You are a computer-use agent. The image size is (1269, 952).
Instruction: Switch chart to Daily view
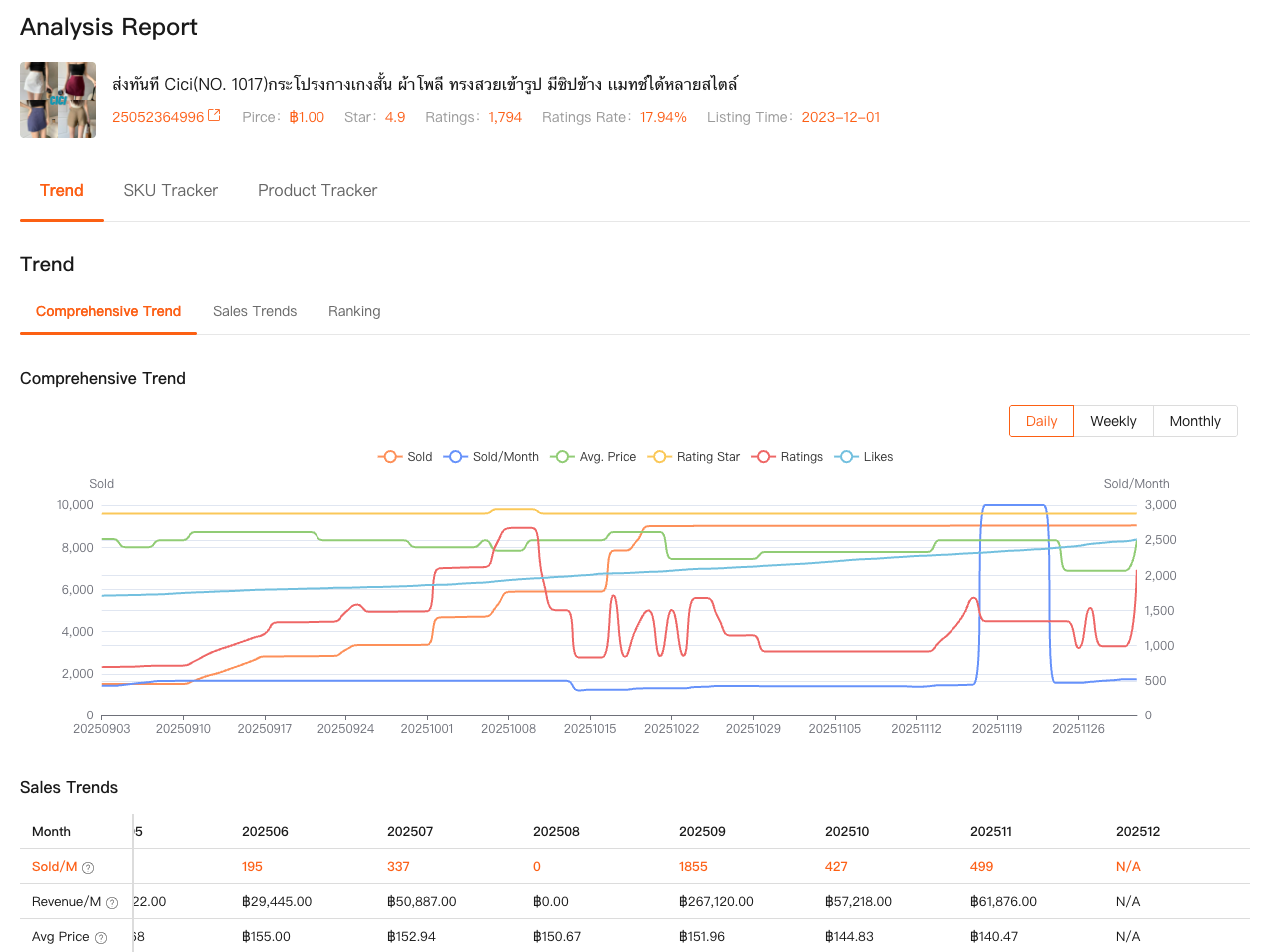pos(1041,421)
